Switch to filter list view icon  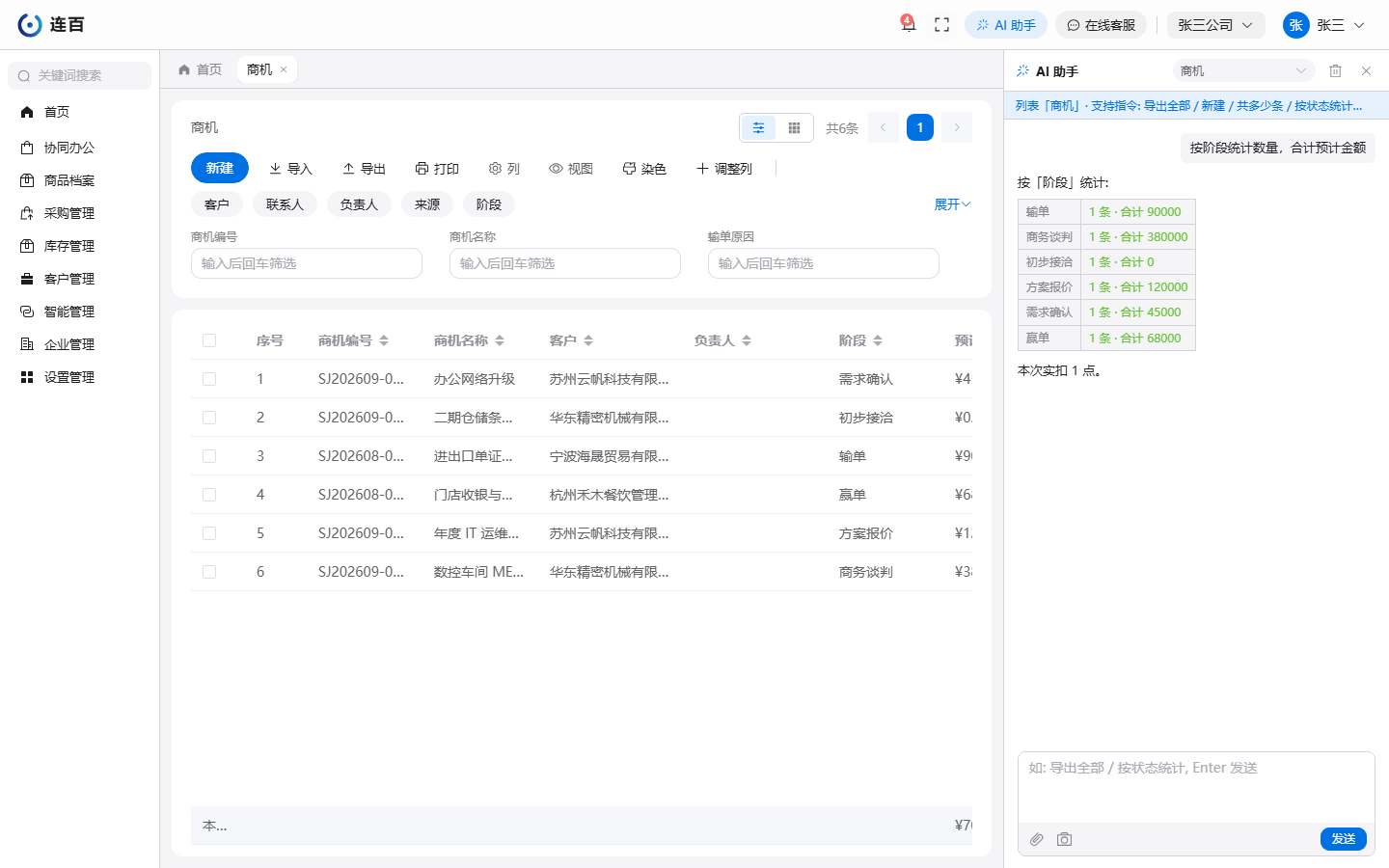point(758,127)
